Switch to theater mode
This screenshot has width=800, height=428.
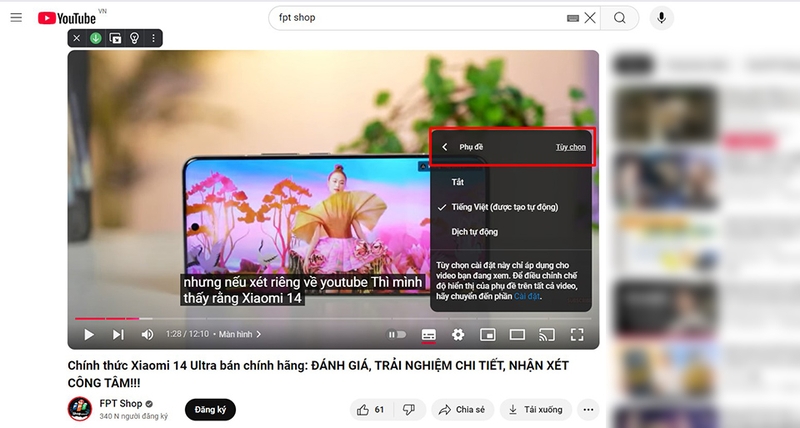click(x=517, y=335)
